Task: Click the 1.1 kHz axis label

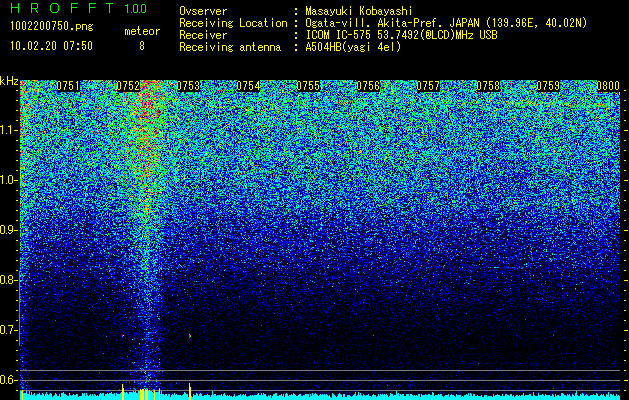Action: point(9,130)
